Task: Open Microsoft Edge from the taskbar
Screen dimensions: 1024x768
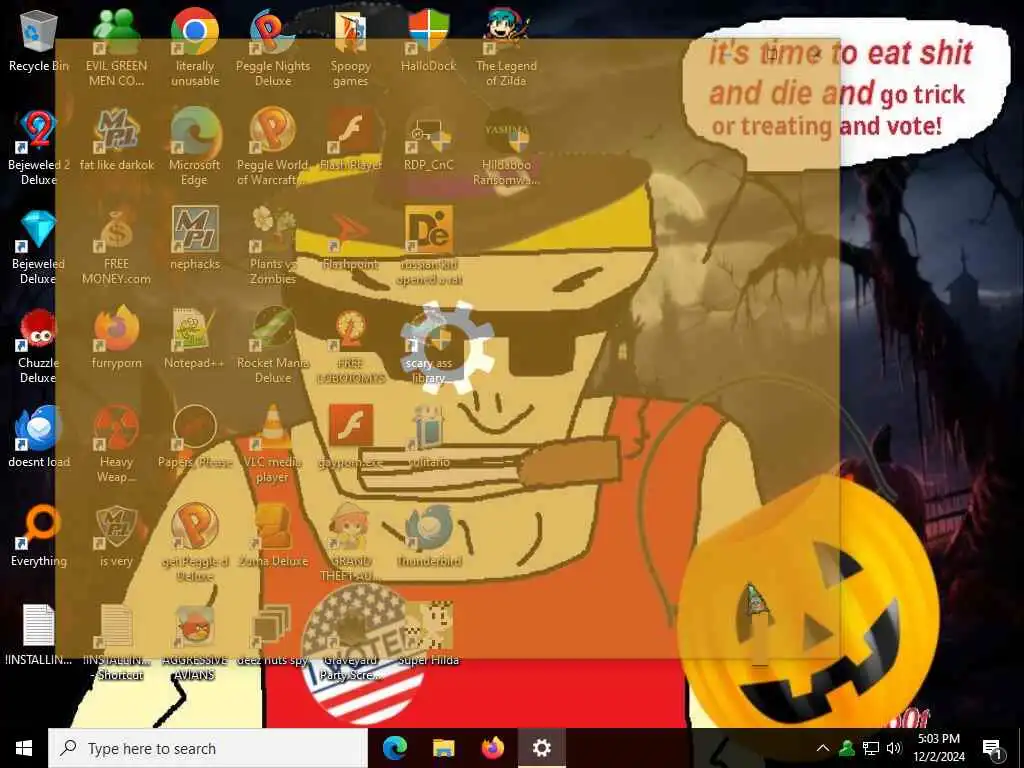Action: (x=394, y=748)
